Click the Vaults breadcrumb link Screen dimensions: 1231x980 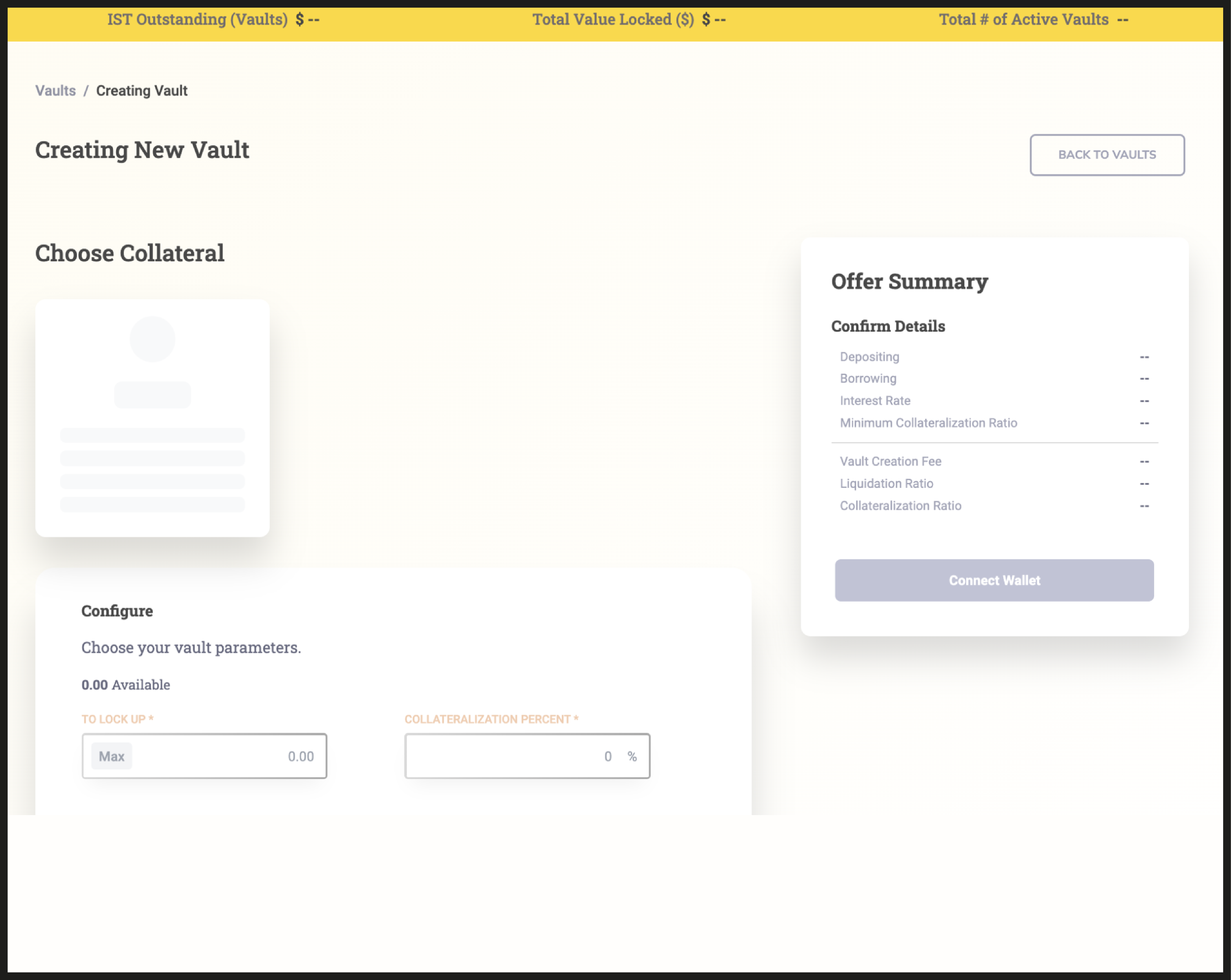[x=55, y=91]
